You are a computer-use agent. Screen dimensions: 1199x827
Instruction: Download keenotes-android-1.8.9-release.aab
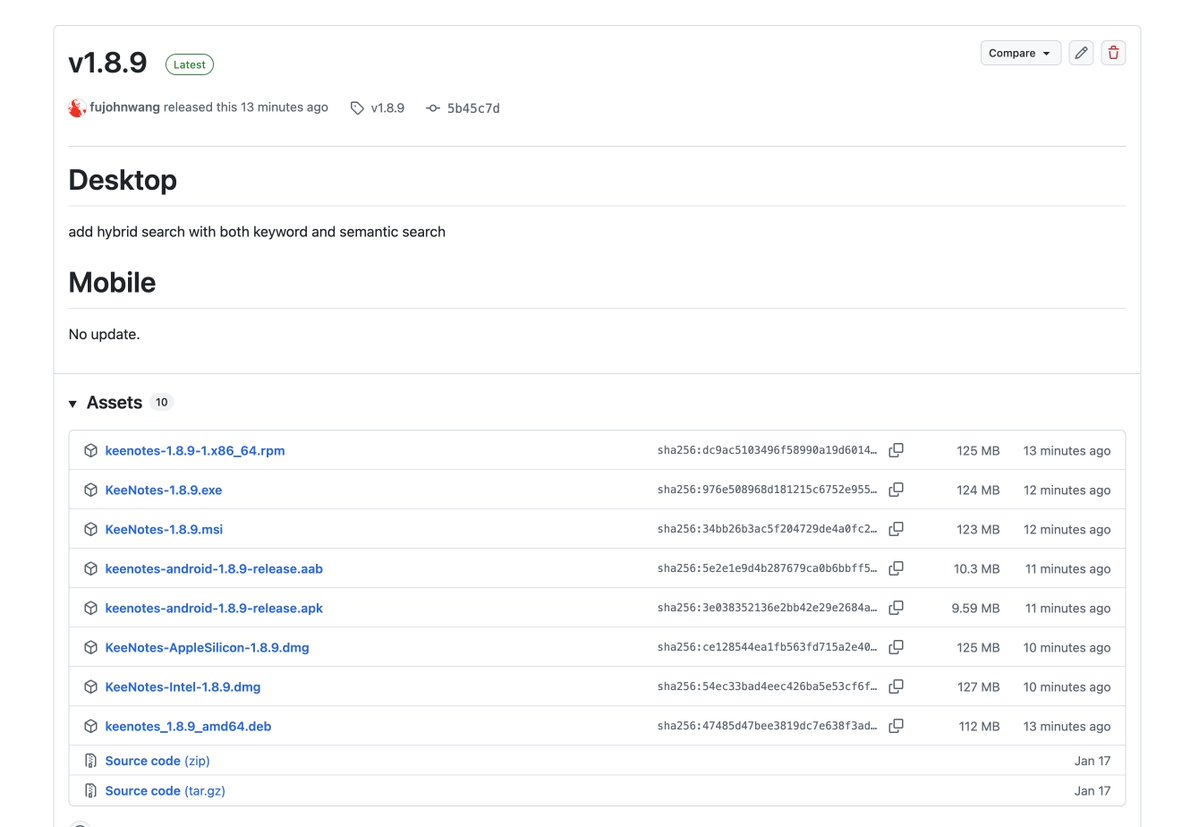click(x=214, y=569)
